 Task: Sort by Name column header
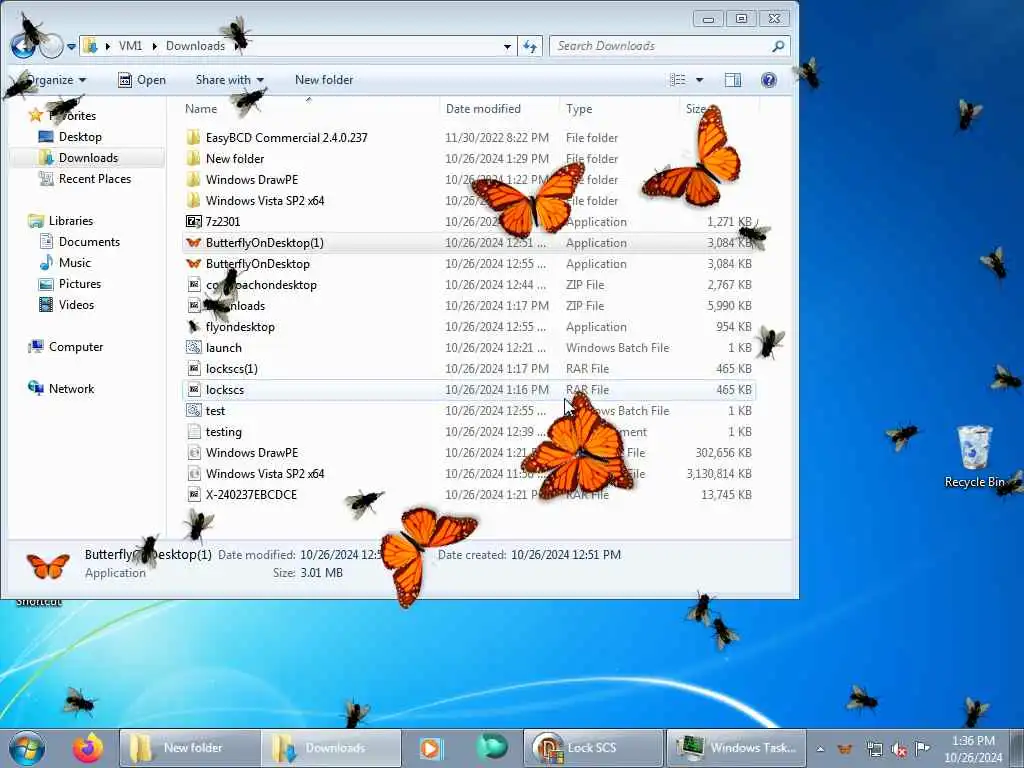pyautogui.click(x=201, y=108)
